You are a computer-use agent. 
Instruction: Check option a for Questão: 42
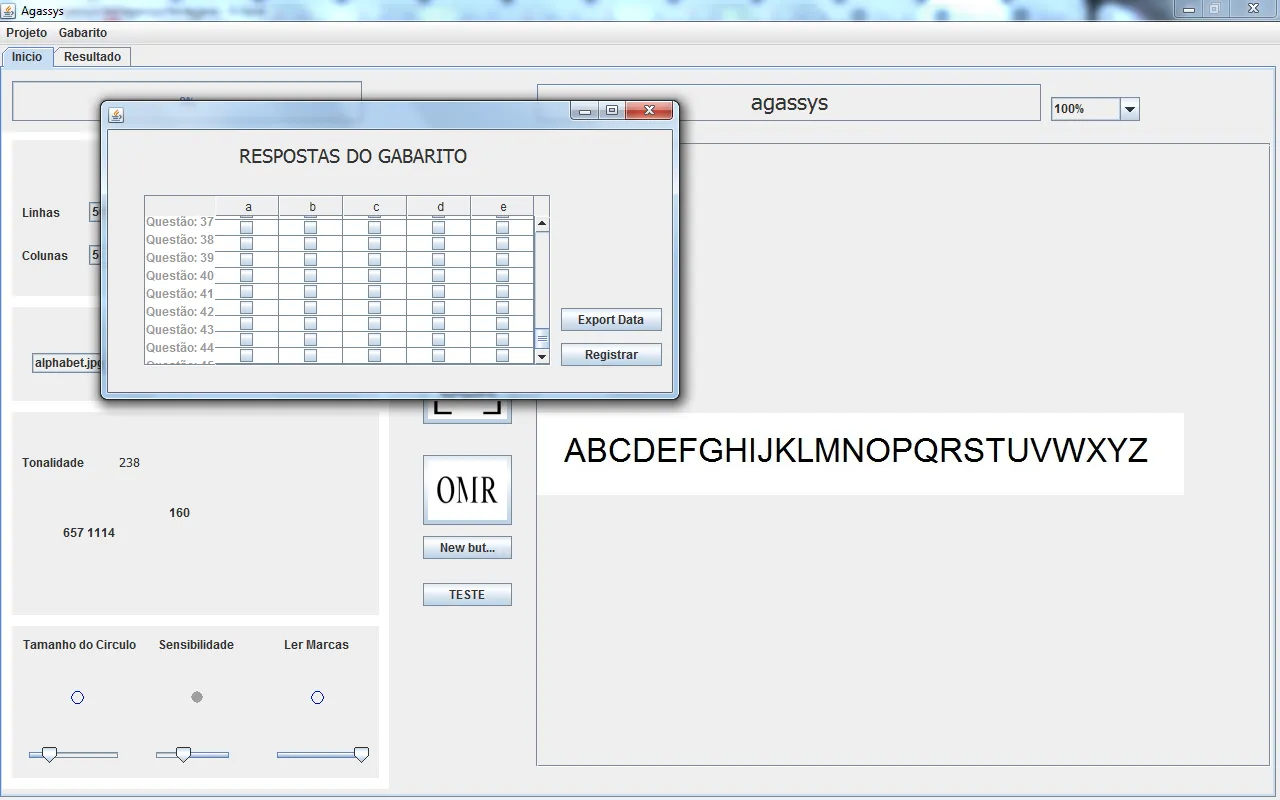click(x=247, y=308)
